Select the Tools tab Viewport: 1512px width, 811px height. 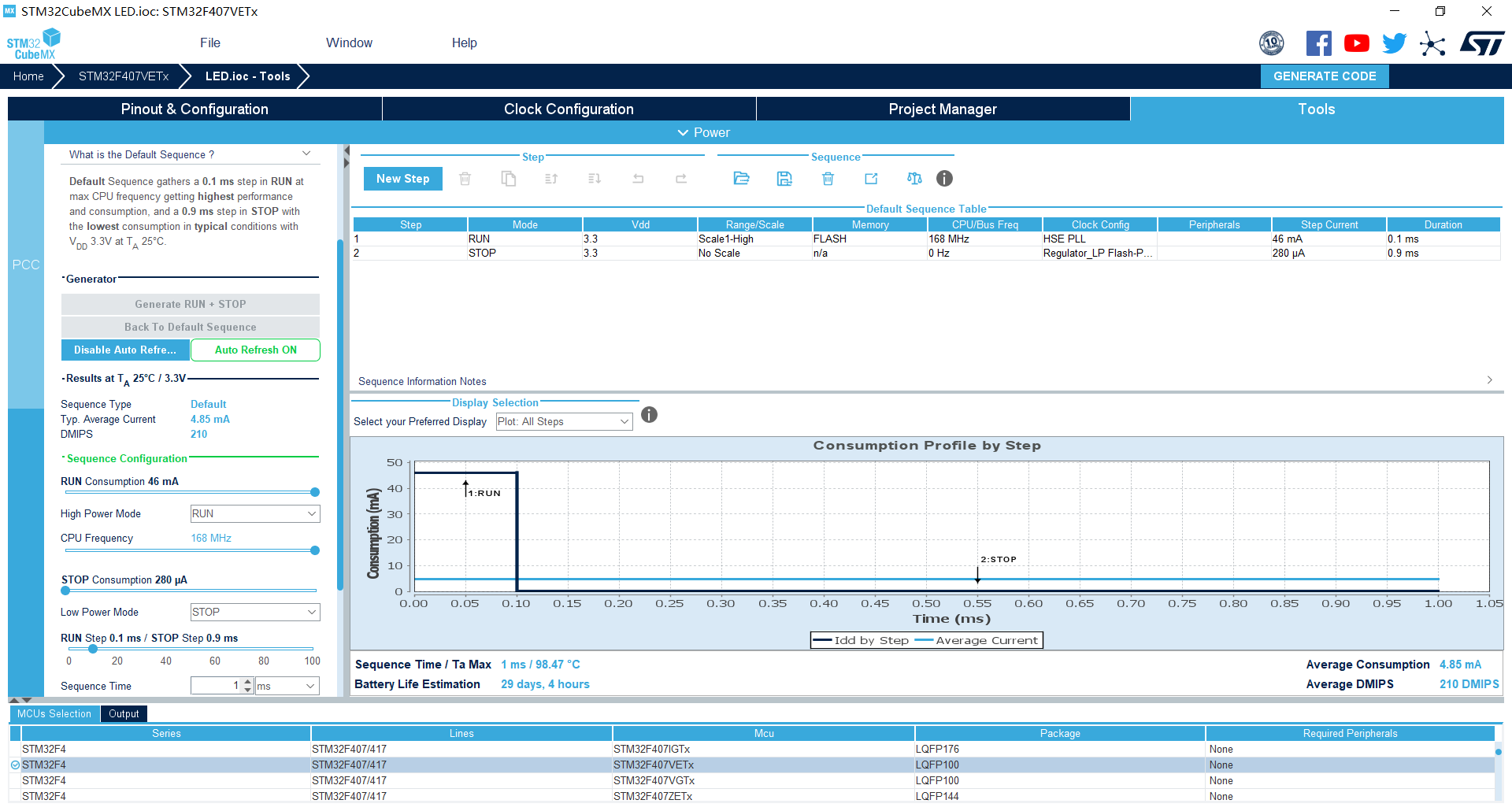coord(1317,109)
